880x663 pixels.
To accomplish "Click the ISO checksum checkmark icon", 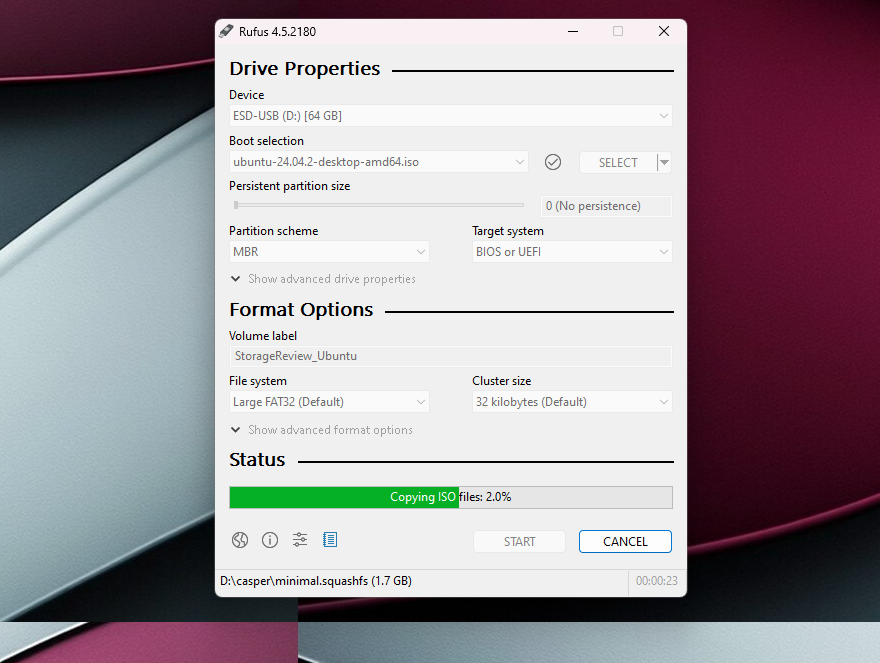I will [553, 162].
